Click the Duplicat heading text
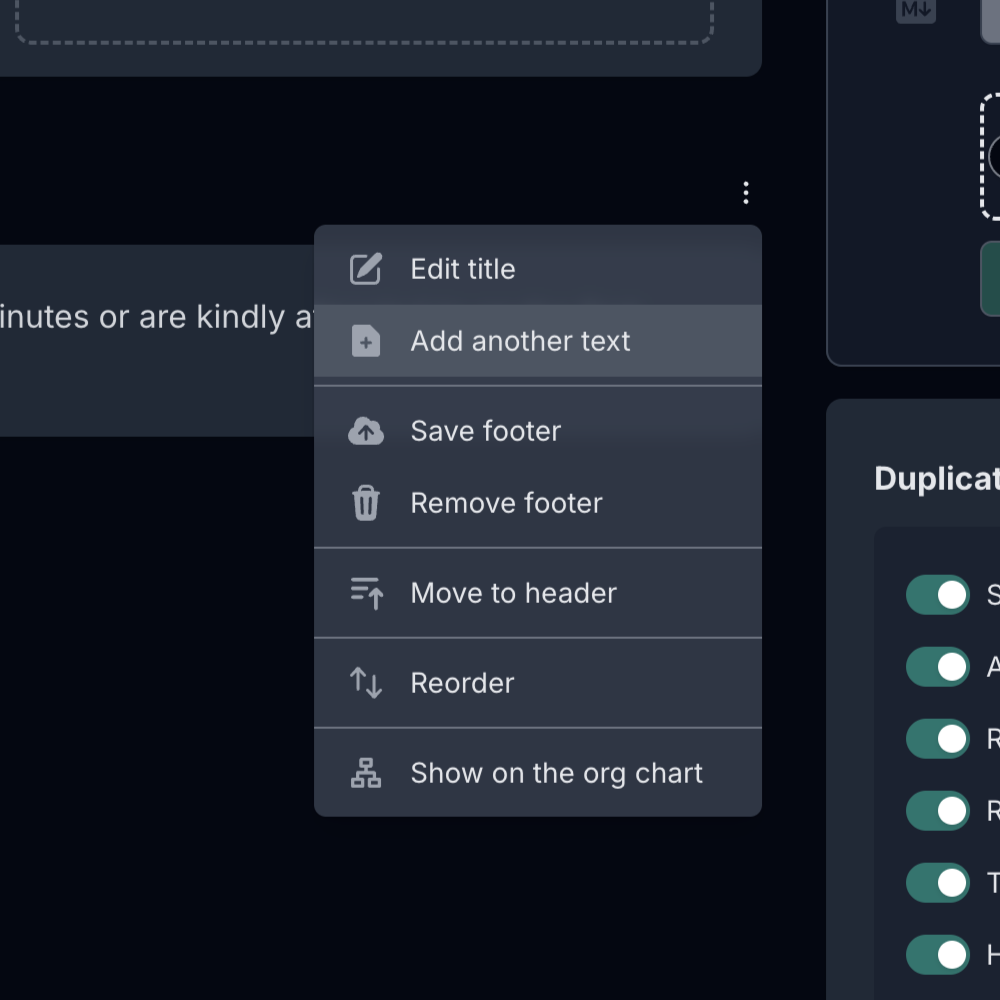The image size is (1000, 1000). point(937,478)
